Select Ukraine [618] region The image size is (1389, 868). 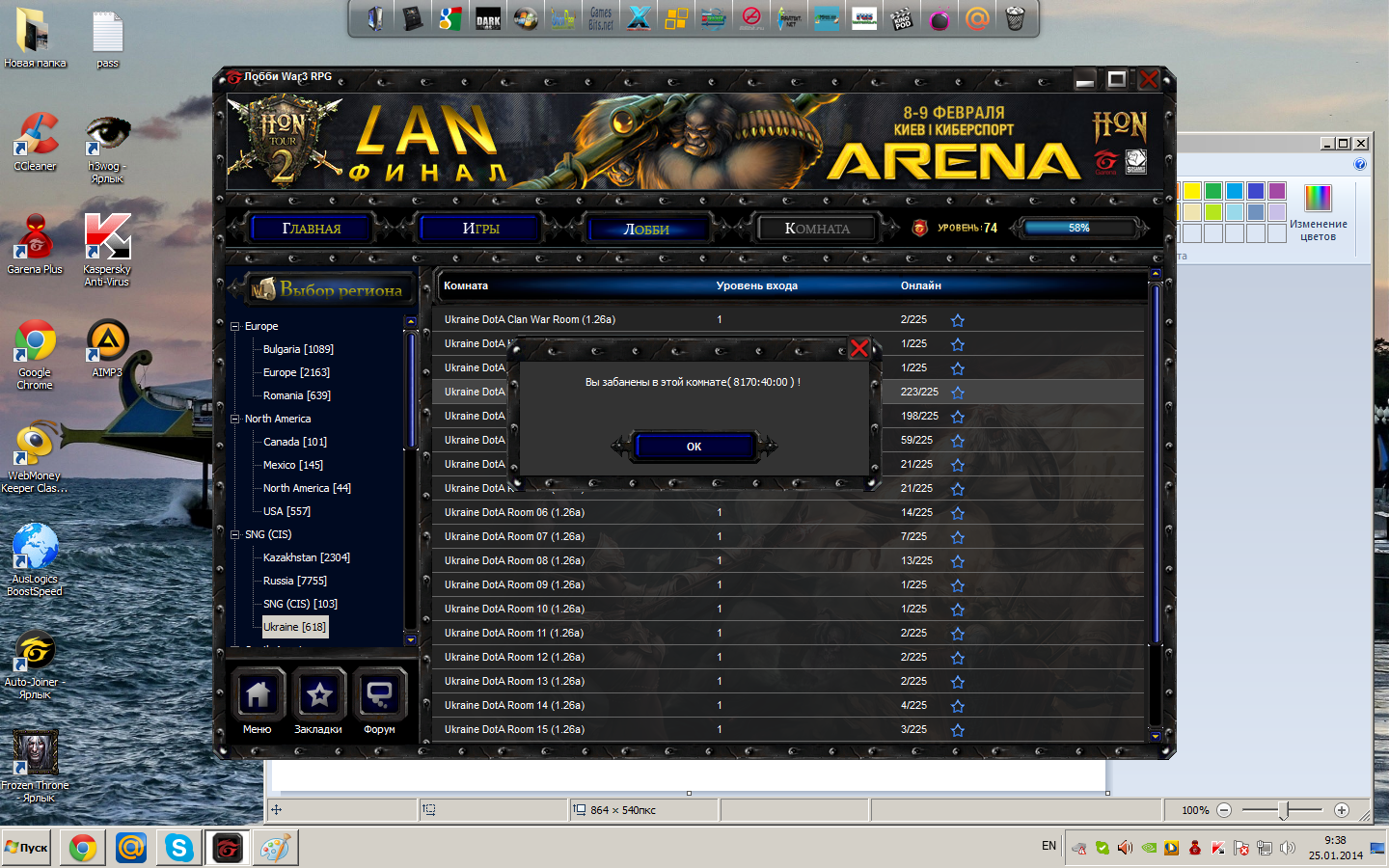click(295, 627)
